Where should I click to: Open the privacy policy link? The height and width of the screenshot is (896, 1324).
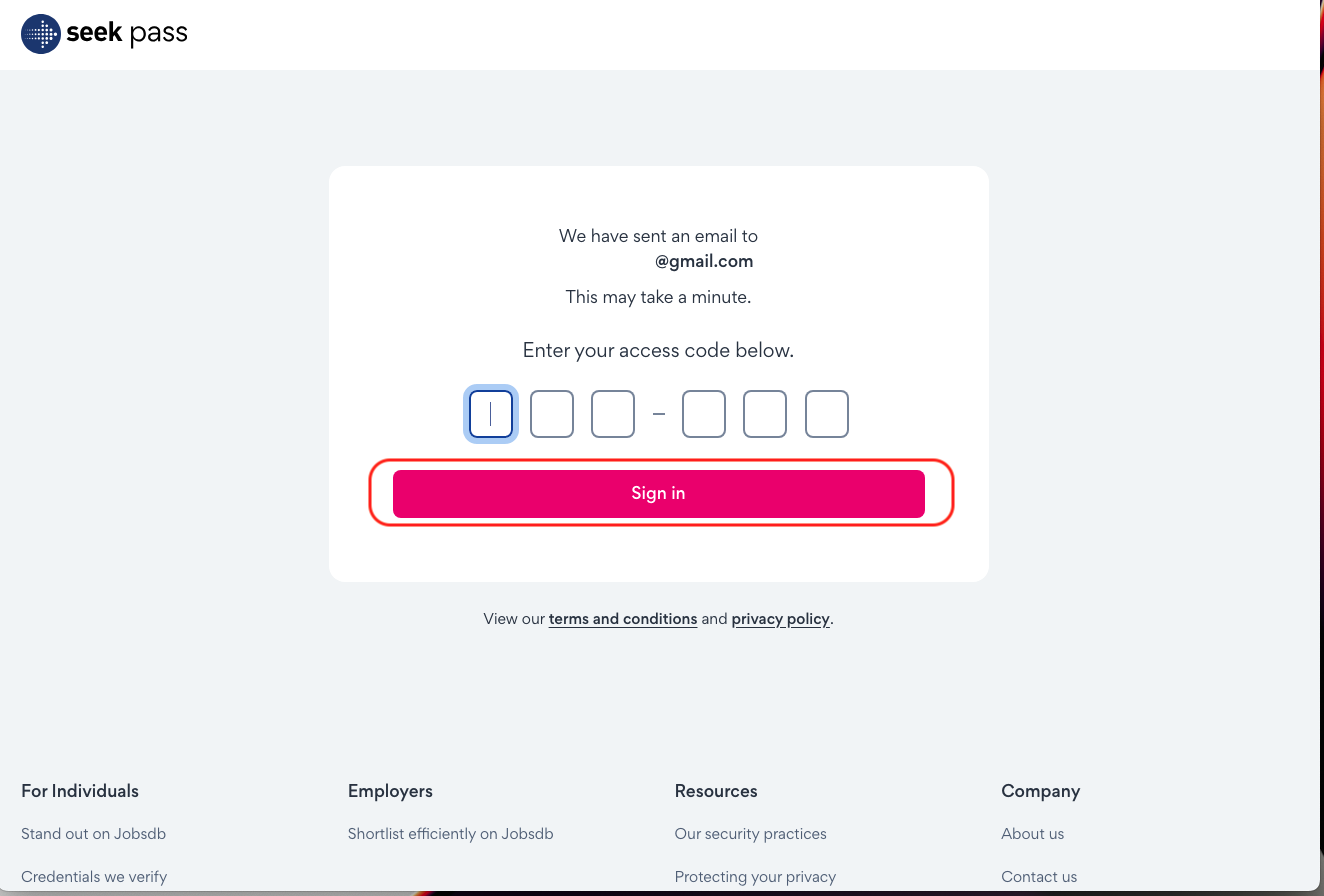(781, 619)
